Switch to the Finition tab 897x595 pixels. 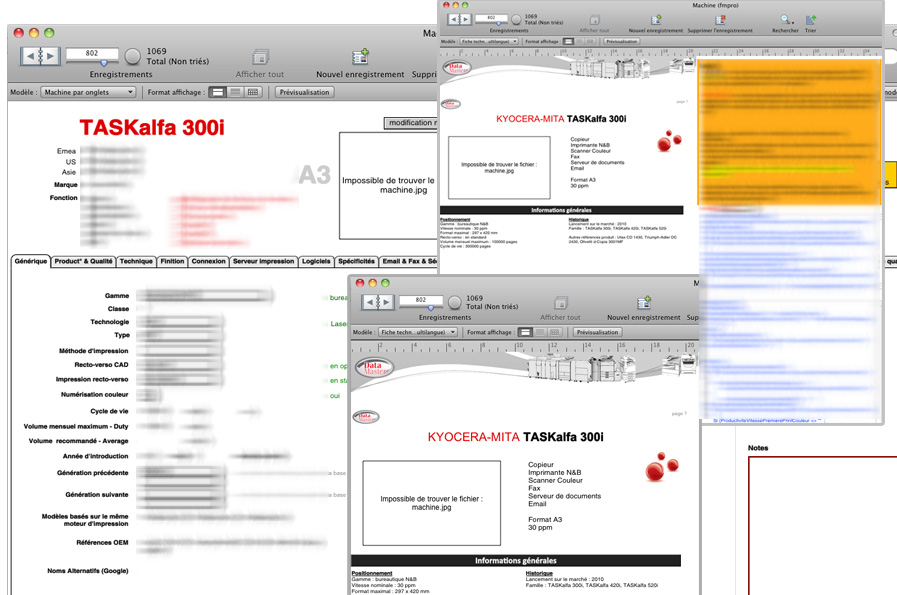(172, 261)
